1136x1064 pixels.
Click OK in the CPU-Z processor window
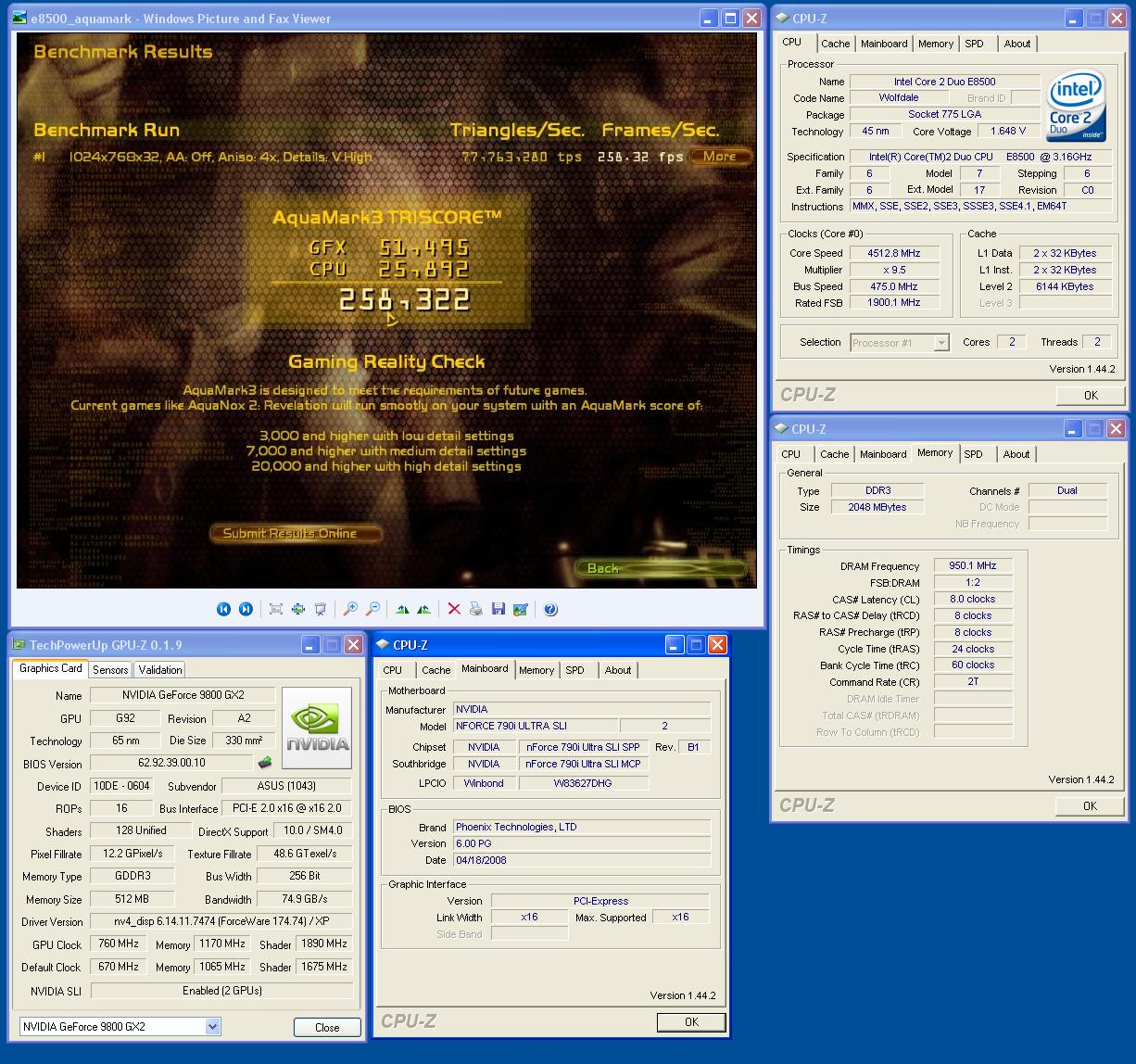tap(1091, 395)
